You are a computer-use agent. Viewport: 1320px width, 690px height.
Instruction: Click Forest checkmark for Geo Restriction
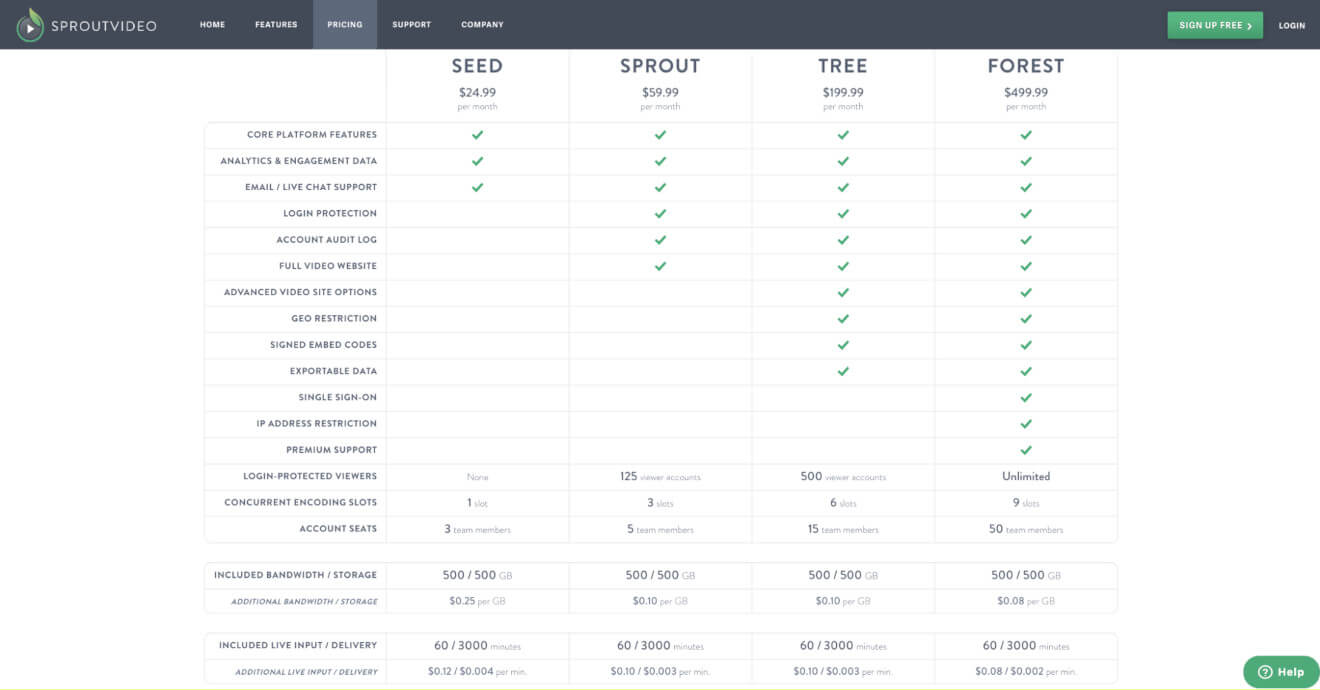tap(1026, 319)
